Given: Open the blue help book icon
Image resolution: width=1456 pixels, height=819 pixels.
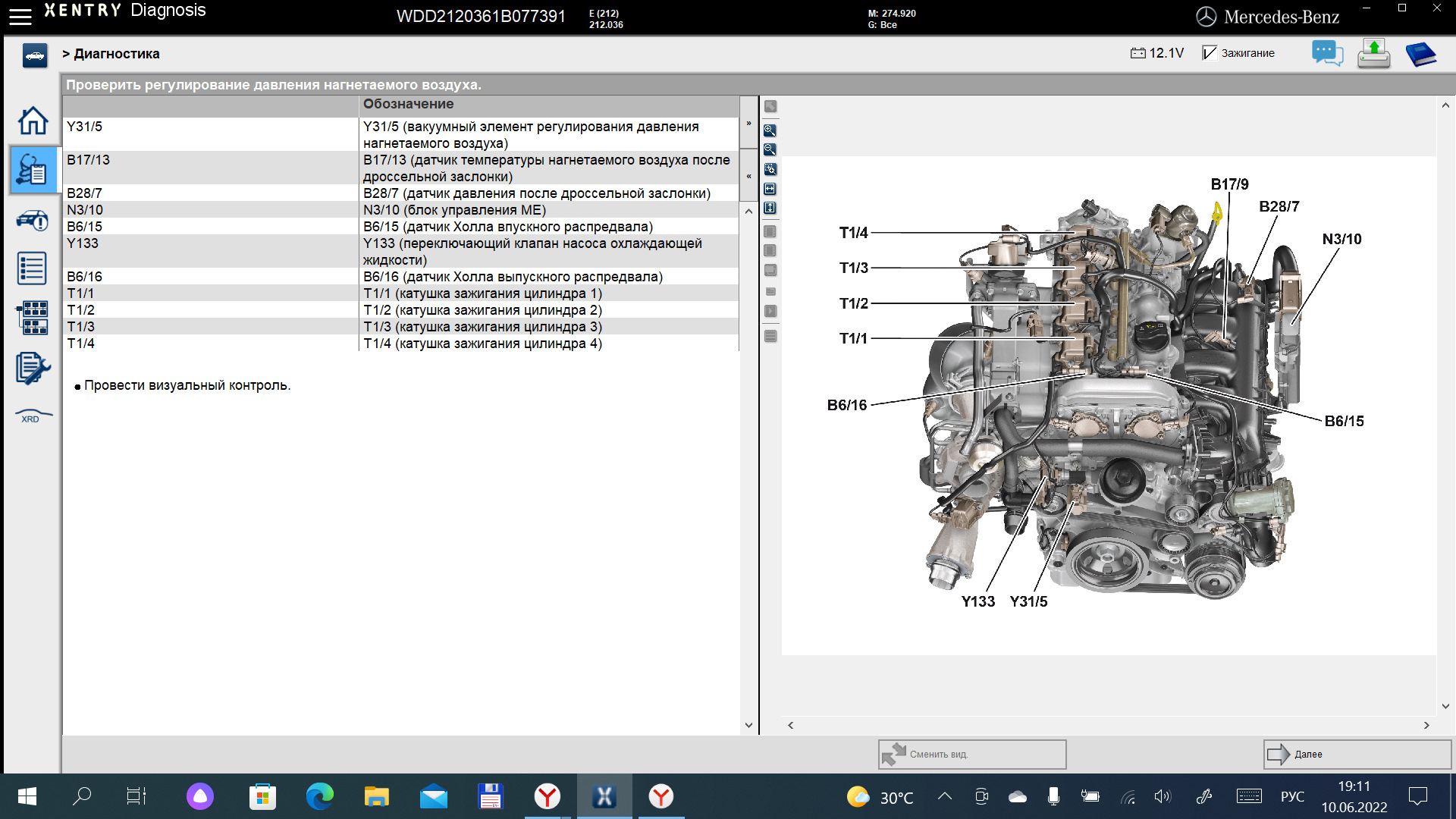Looking at the screenshot, I should tap(1420, 54).
